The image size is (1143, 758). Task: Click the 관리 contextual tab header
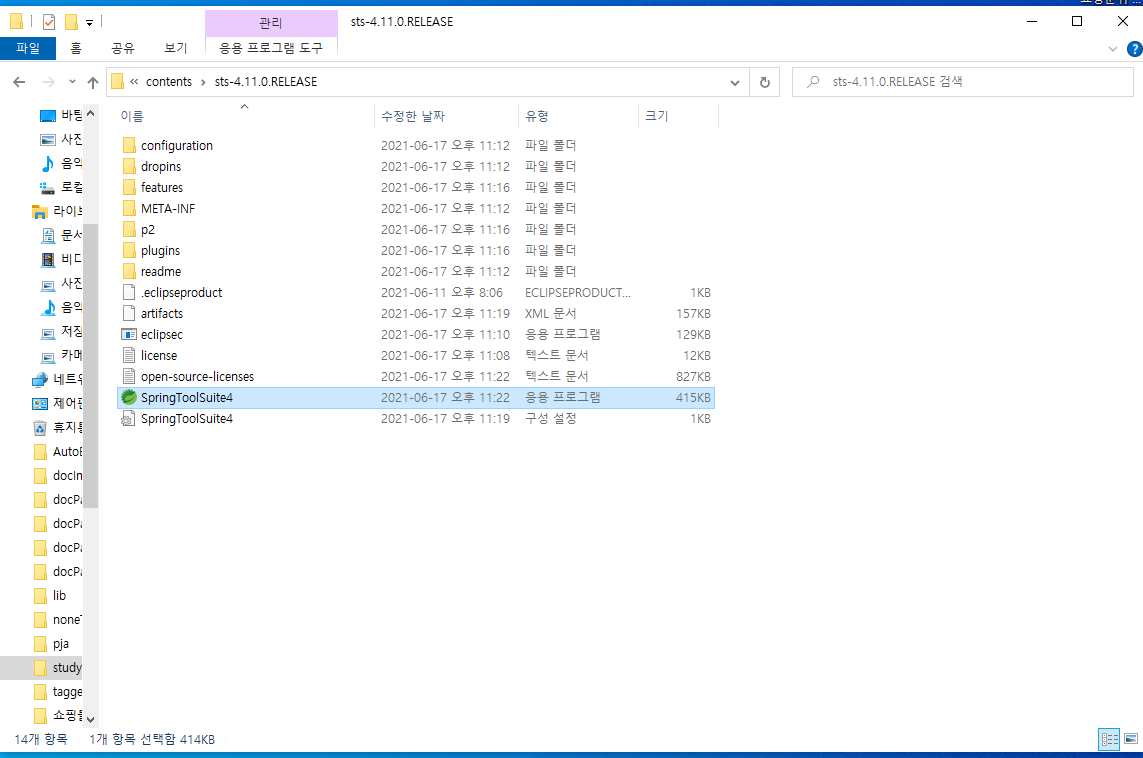[270, 23]
